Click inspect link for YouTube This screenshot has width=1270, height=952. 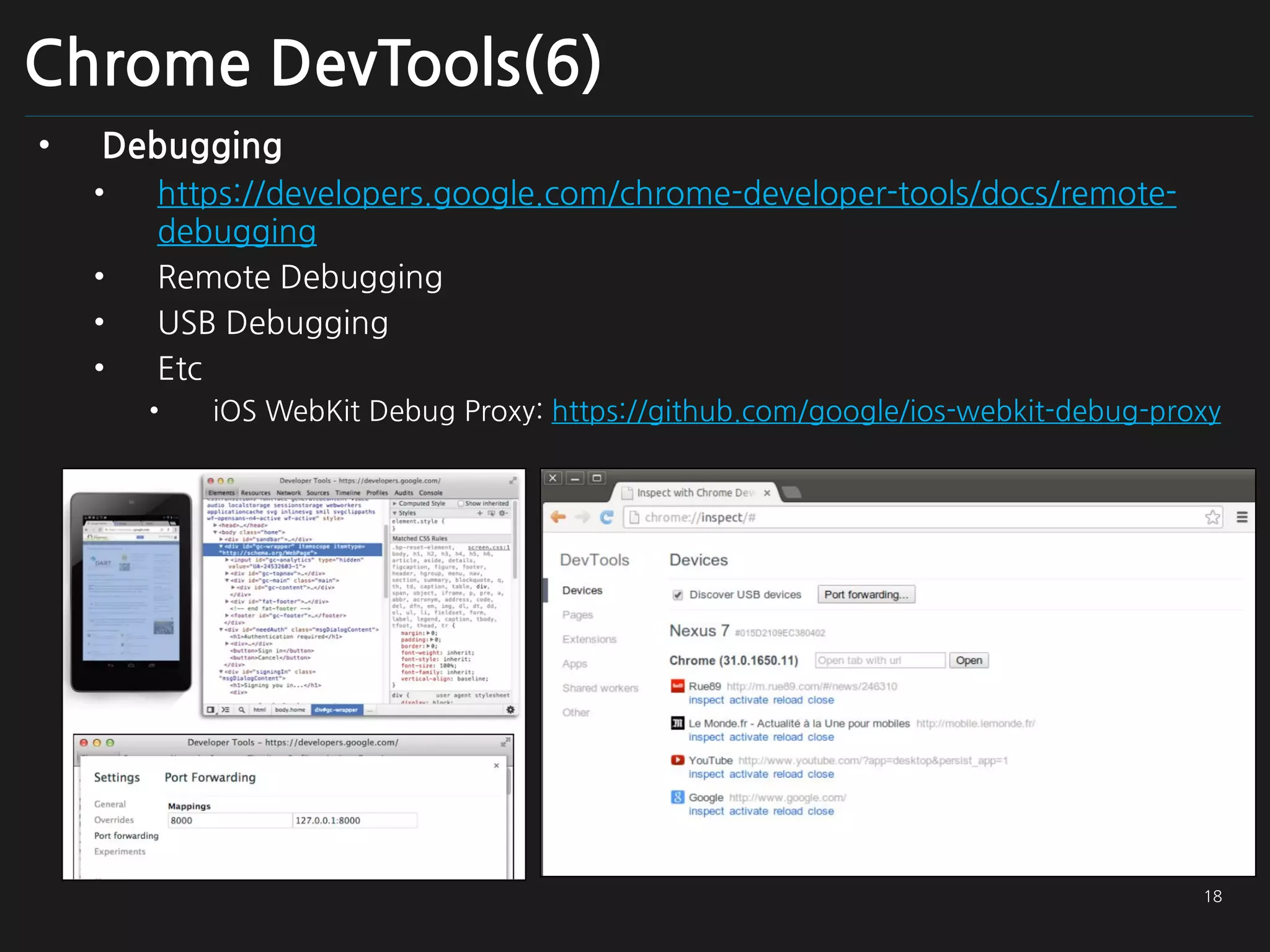706,774
